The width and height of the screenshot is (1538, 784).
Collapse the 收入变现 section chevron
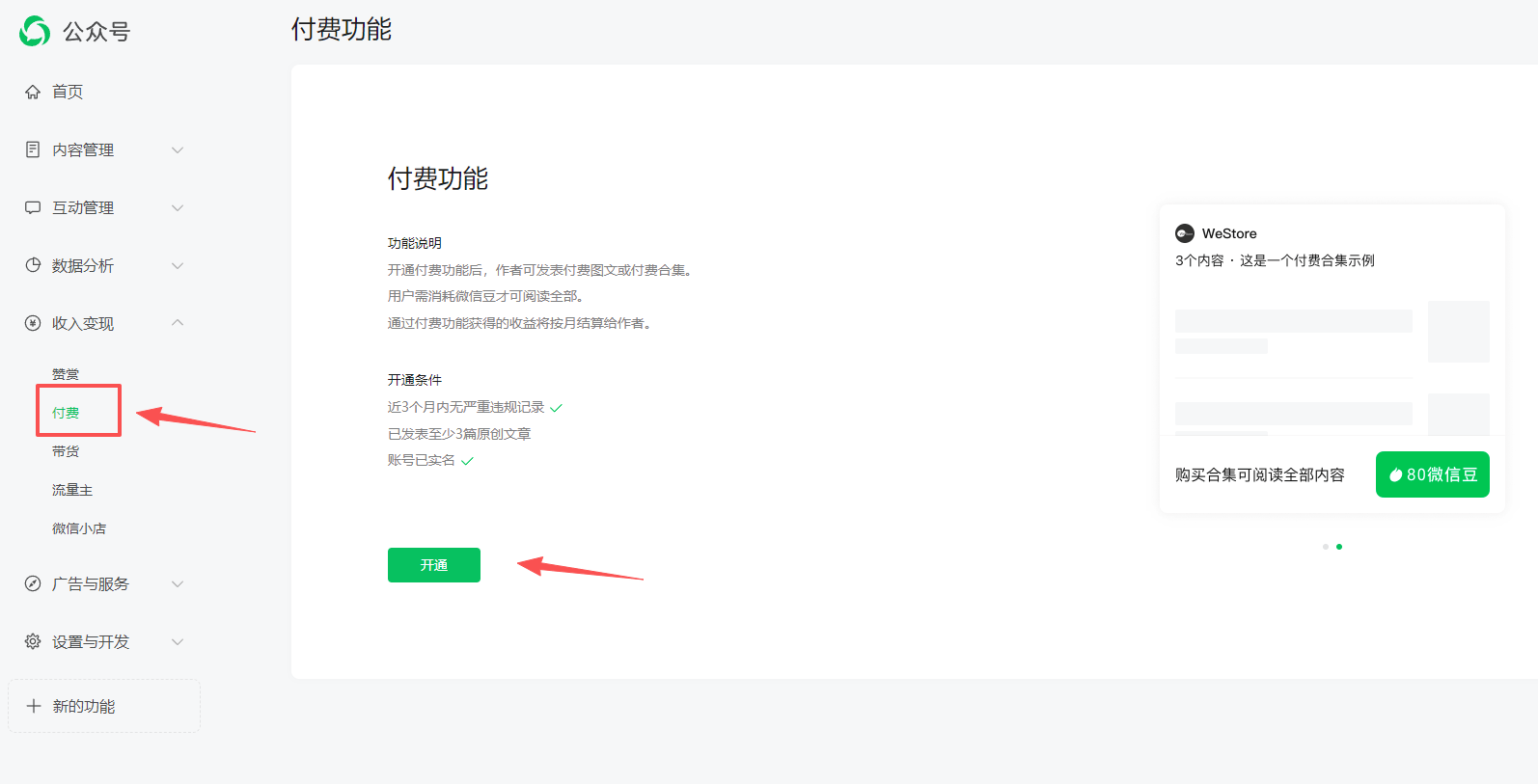(x=178, y=323)
